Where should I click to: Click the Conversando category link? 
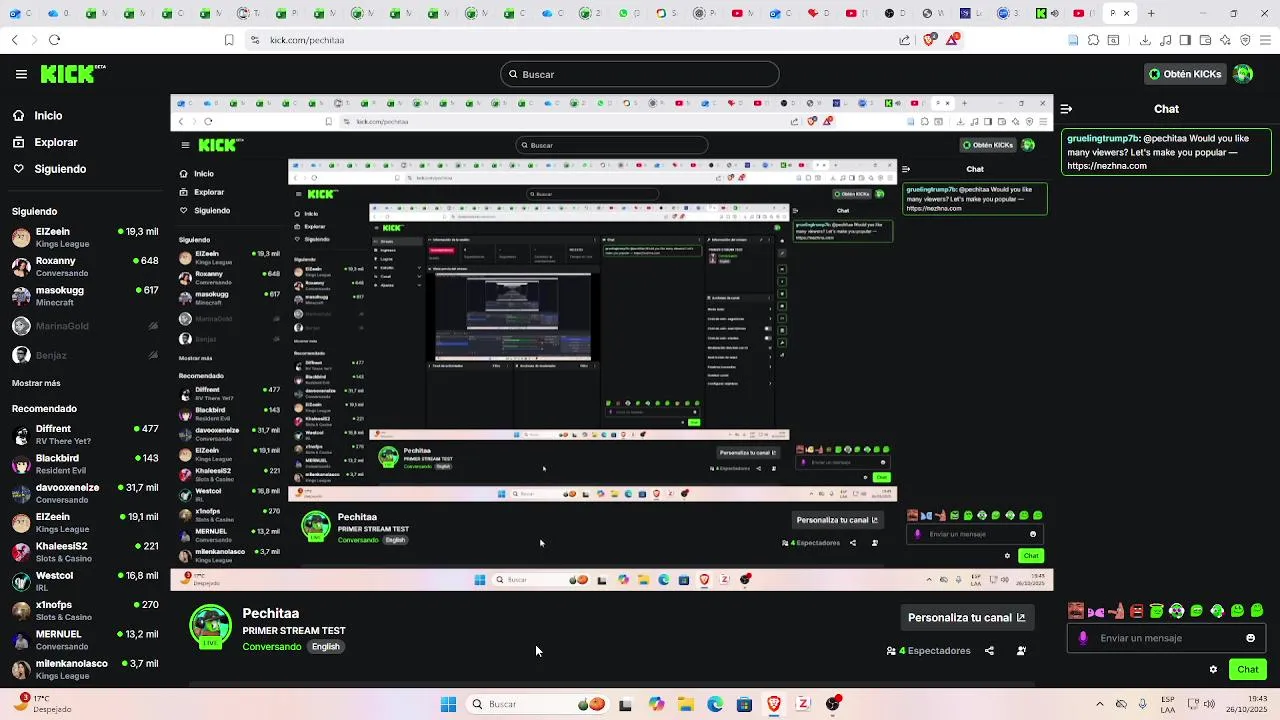click(x=271, y=647)
